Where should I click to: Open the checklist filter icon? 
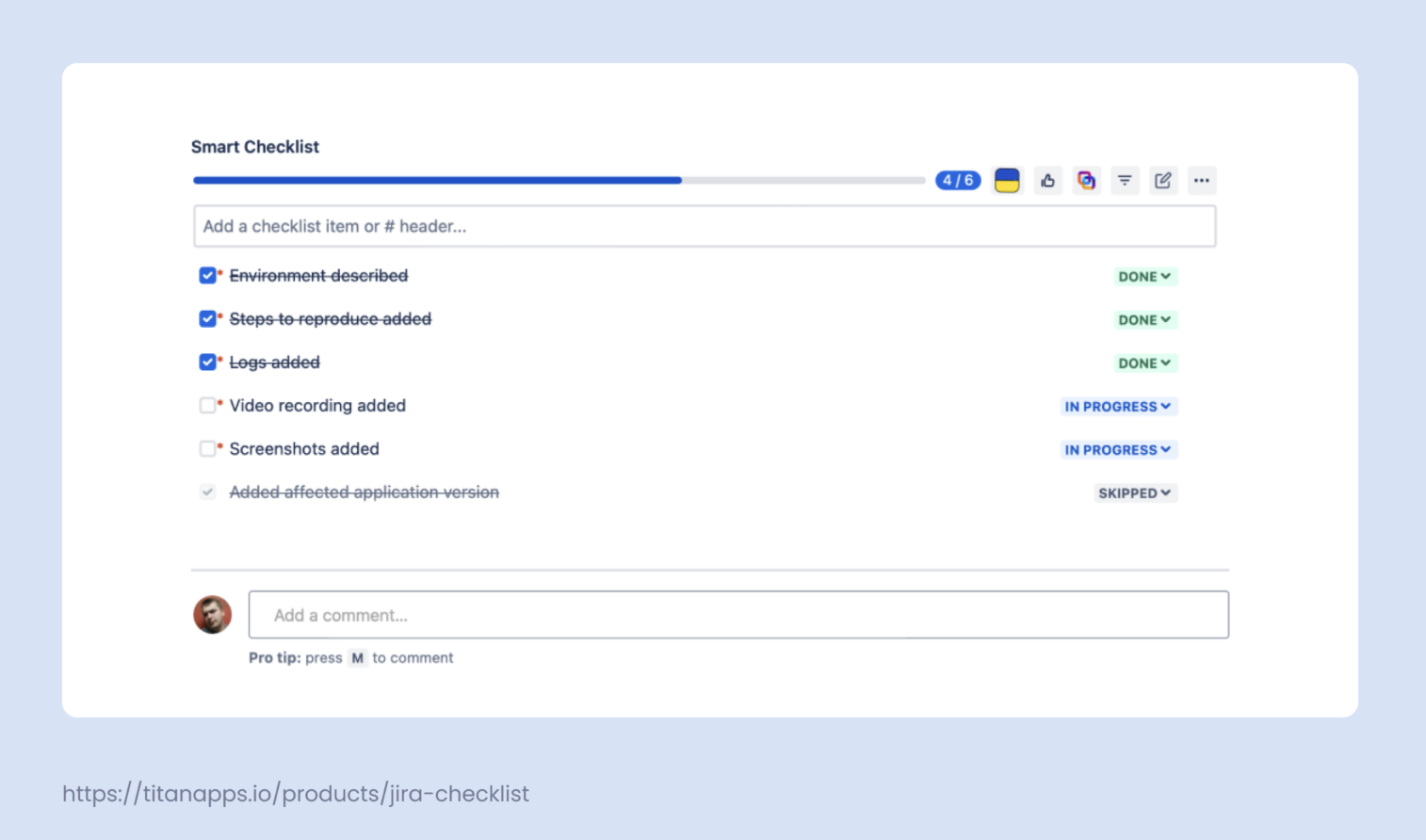[1125, 181]
